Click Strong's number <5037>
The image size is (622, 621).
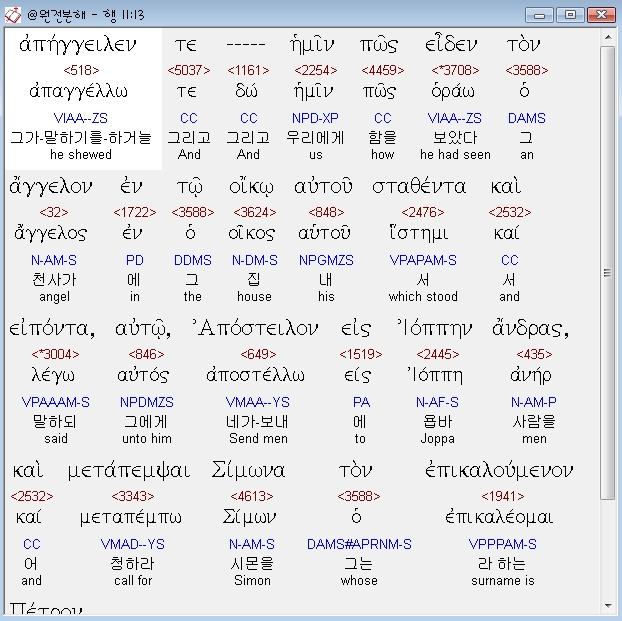pos(189,70)
